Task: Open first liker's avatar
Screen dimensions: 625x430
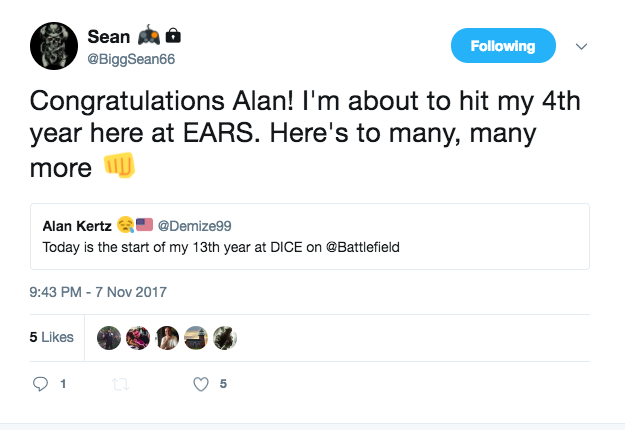Action: [109, 338]
